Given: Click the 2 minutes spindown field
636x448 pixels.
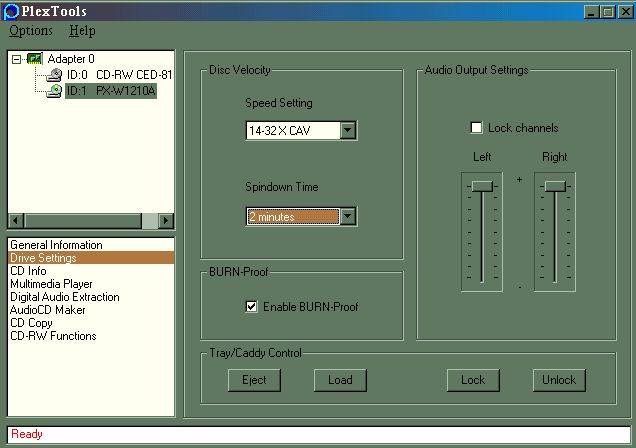Looking at the screenshot, I should click(x=293, y=216).
